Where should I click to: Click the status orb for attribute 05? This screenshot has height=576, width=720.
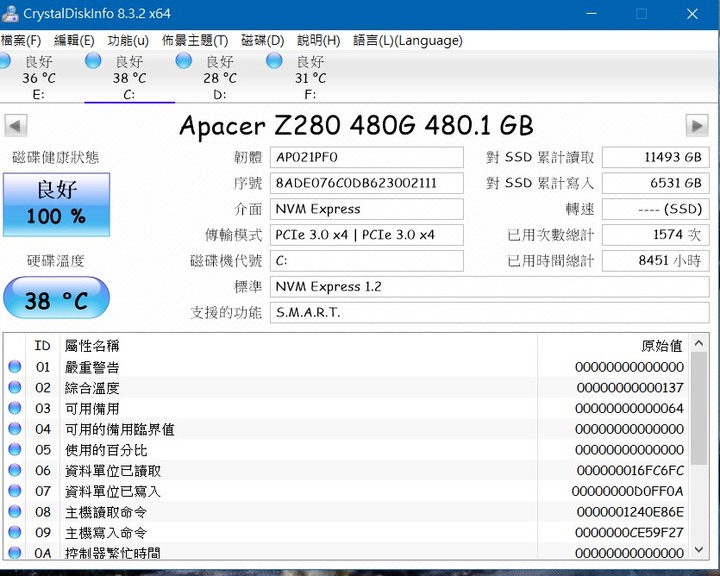[x=15, y=450]
